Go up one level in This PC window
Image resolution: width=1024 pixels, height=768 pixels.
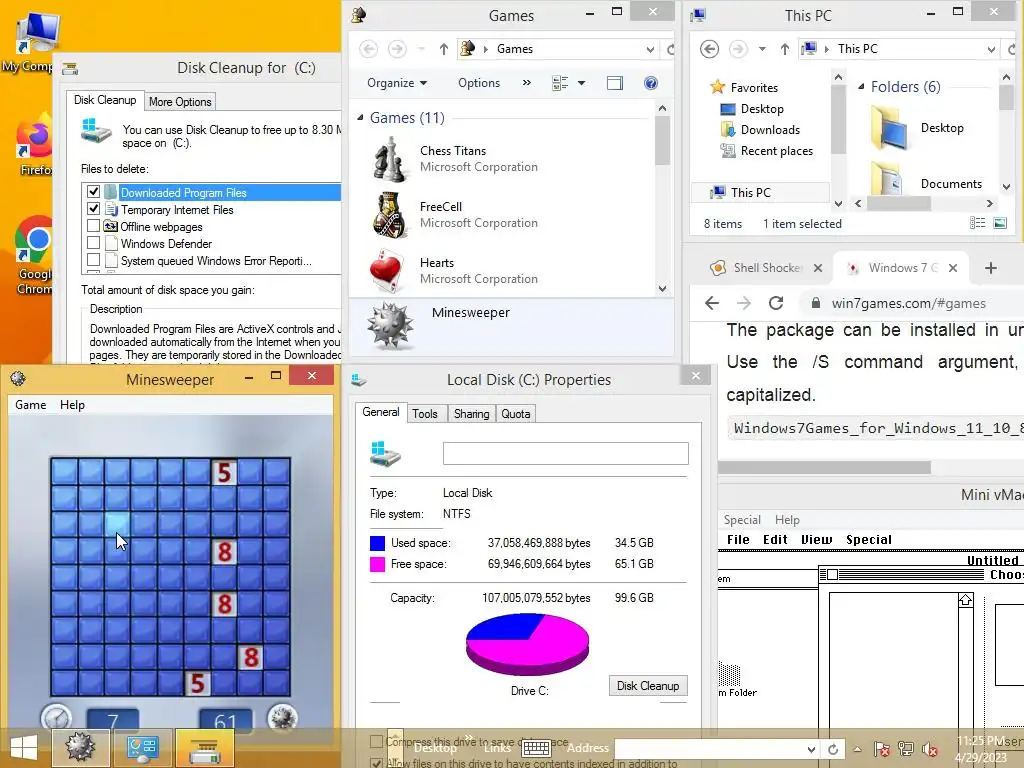tap(784, 49)
